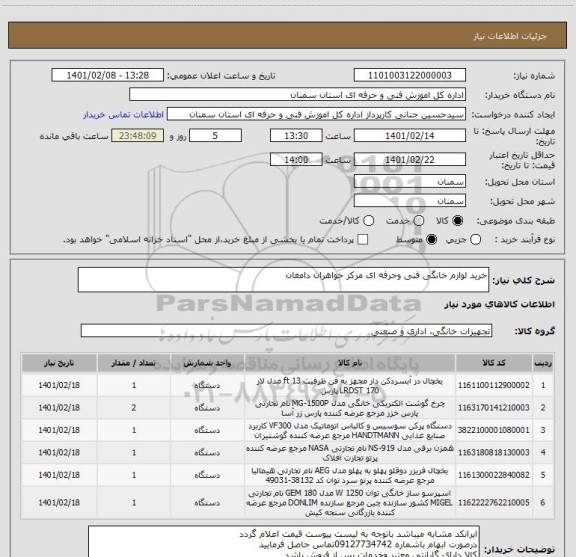Click the MG-1500P meat grinder item name
The height and width of the screenshot is (557, 576).
(350, 408)
